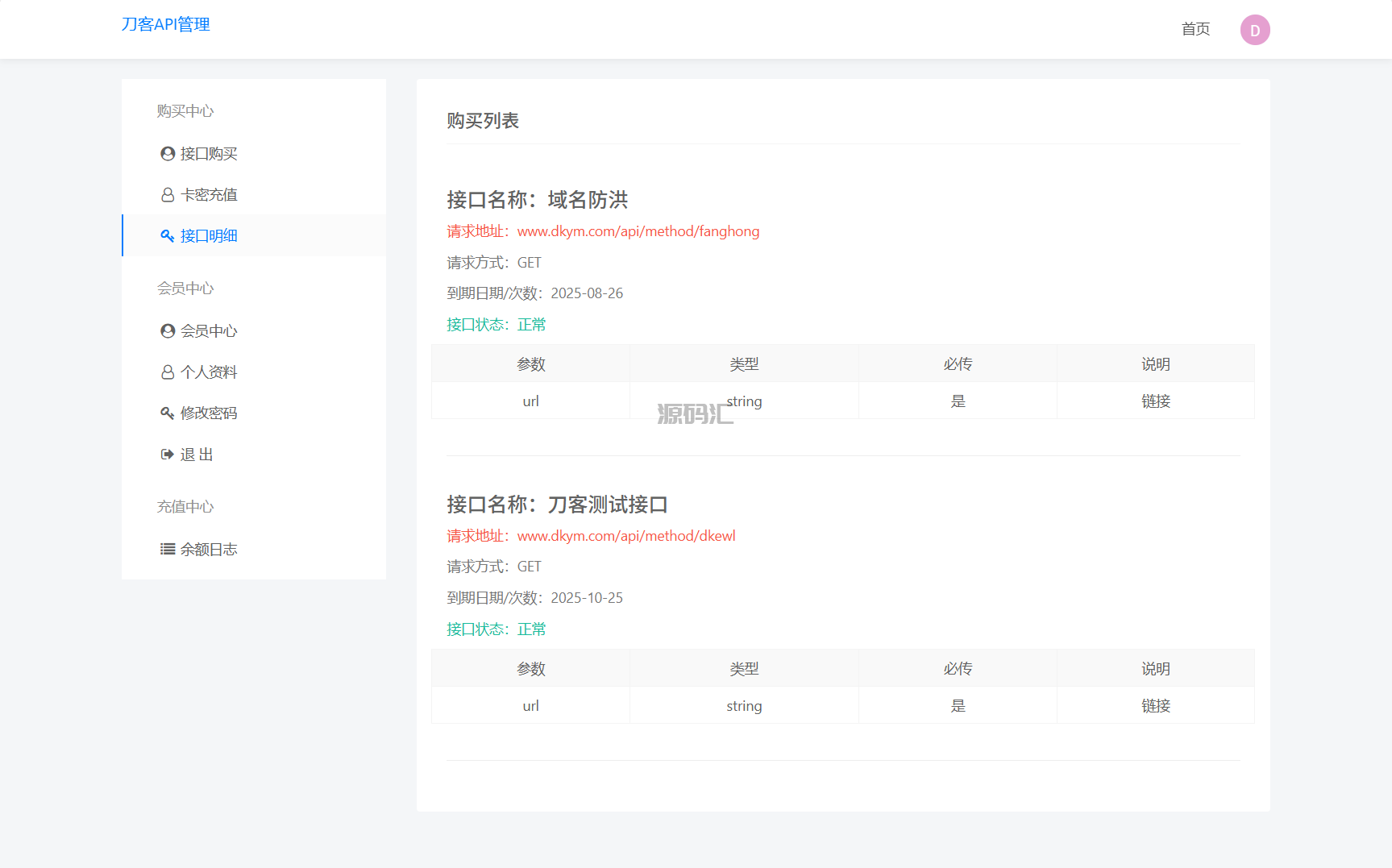
Task: Click 必传 header in 刀客测试接口 table
Action: [x=958, y=669]
